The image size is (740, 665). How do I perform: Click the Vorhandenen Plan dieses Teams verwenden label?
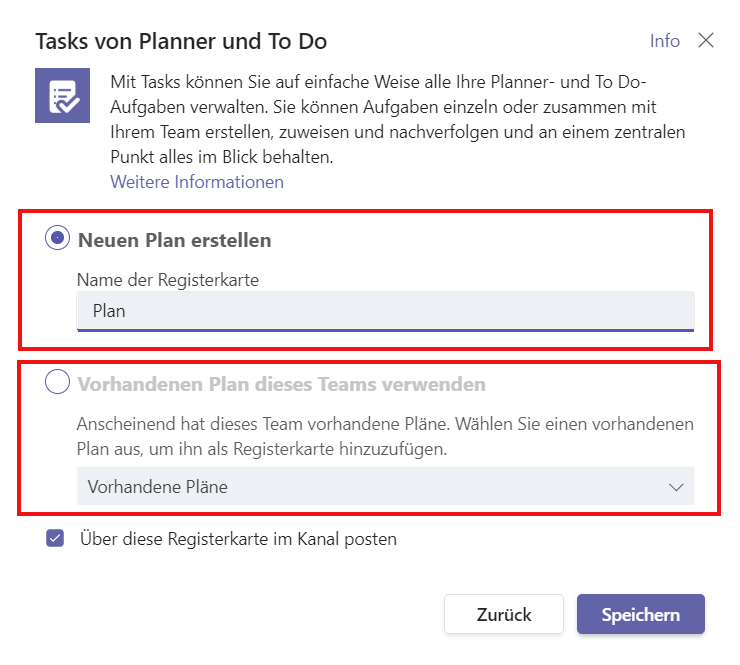282,384
